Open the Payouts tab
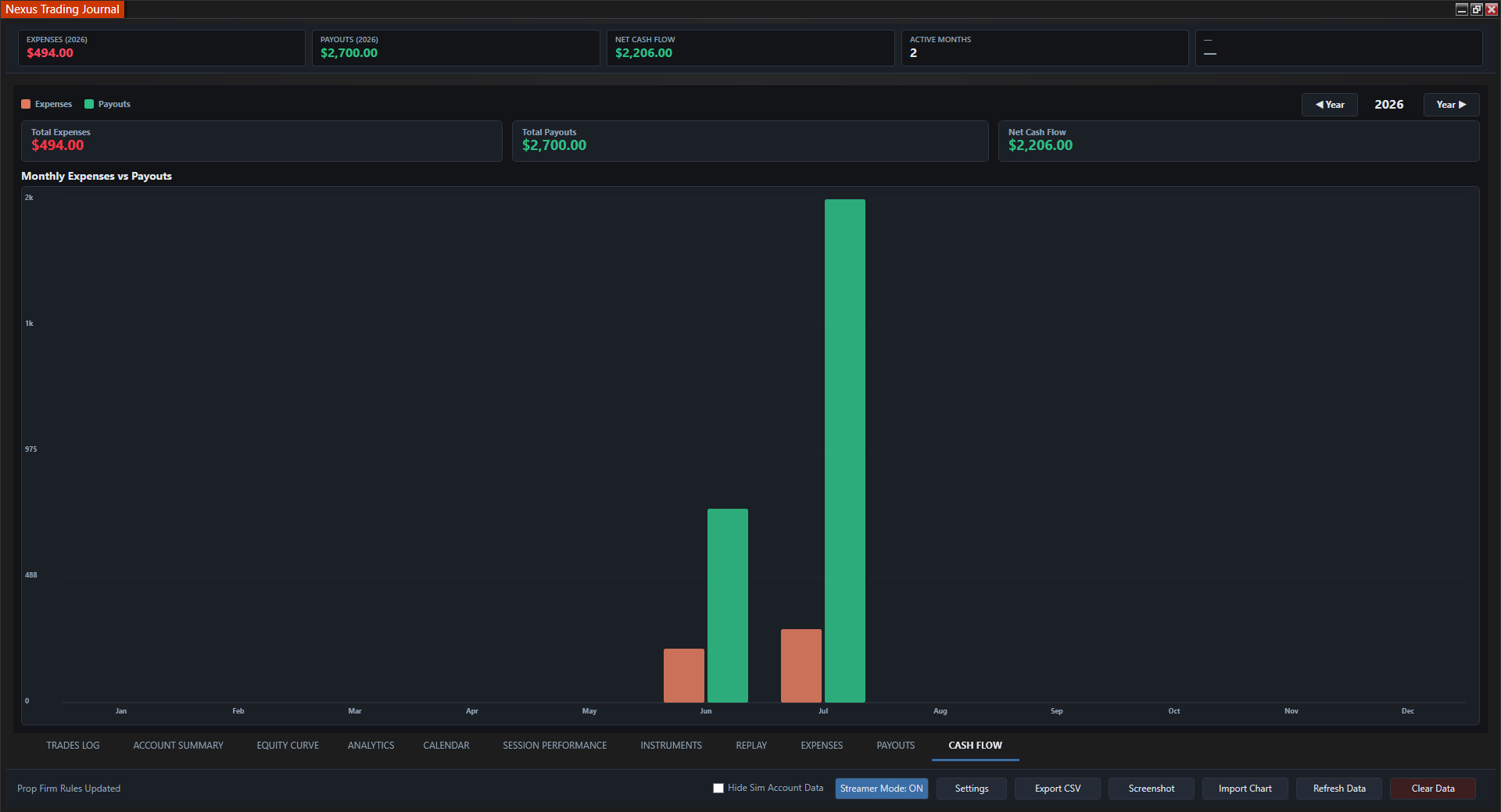 [896, 746]
